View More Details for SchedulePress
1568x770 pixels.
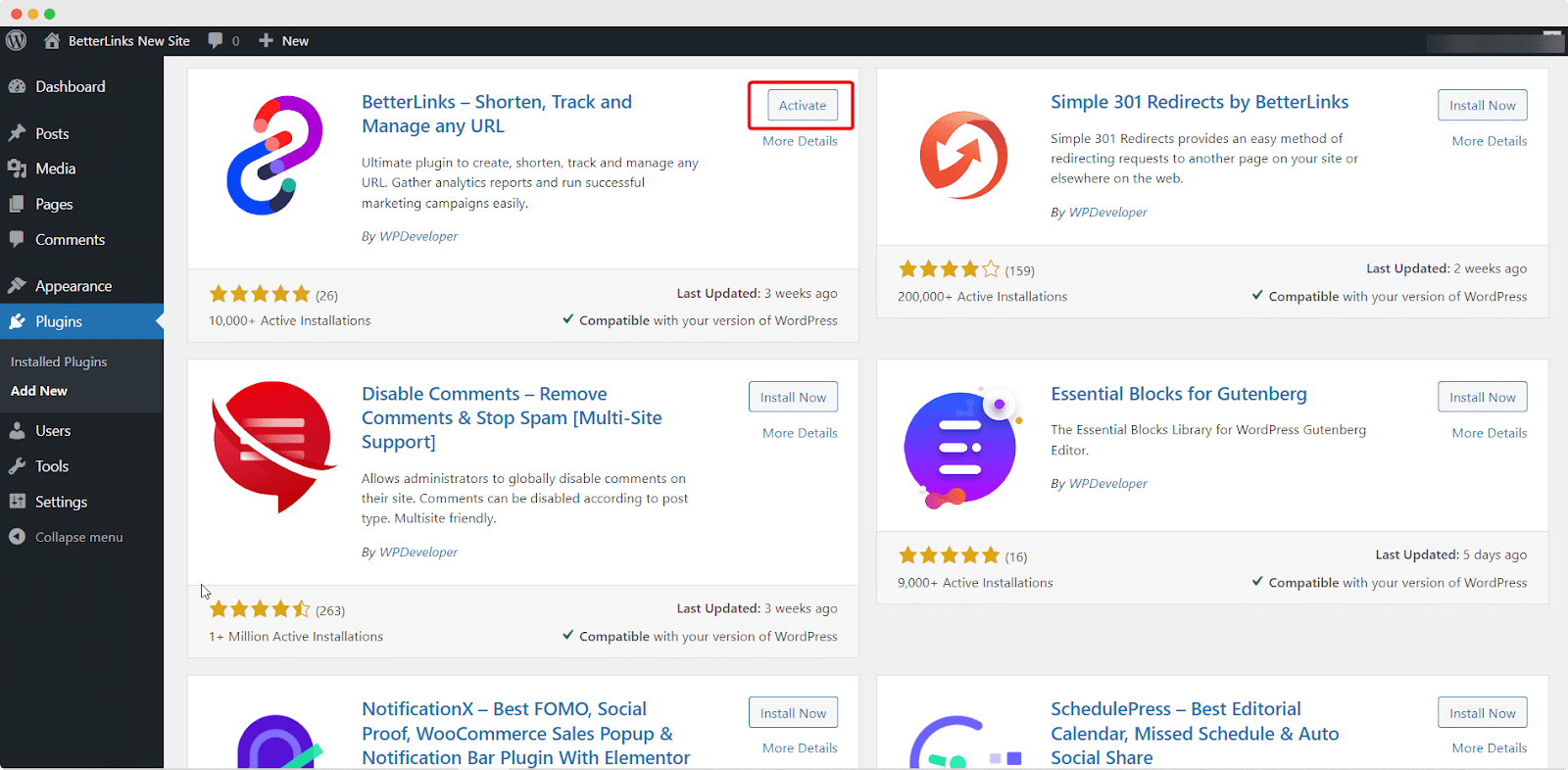(x=1490, y=748)
